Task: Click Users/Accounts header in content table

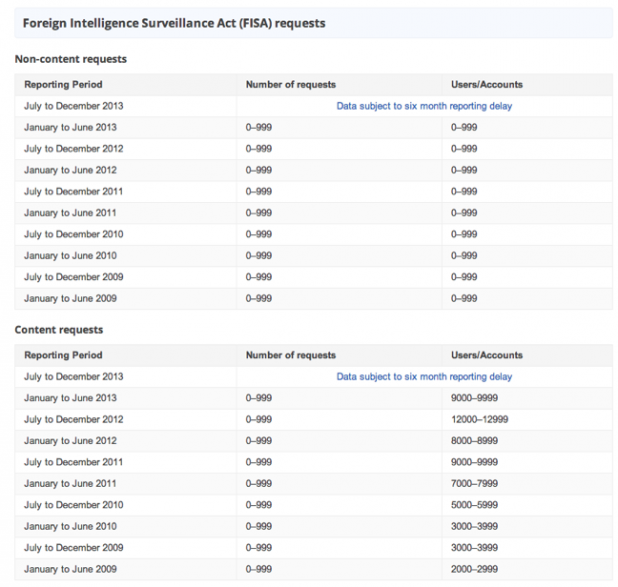Action: tap(486, 355)
